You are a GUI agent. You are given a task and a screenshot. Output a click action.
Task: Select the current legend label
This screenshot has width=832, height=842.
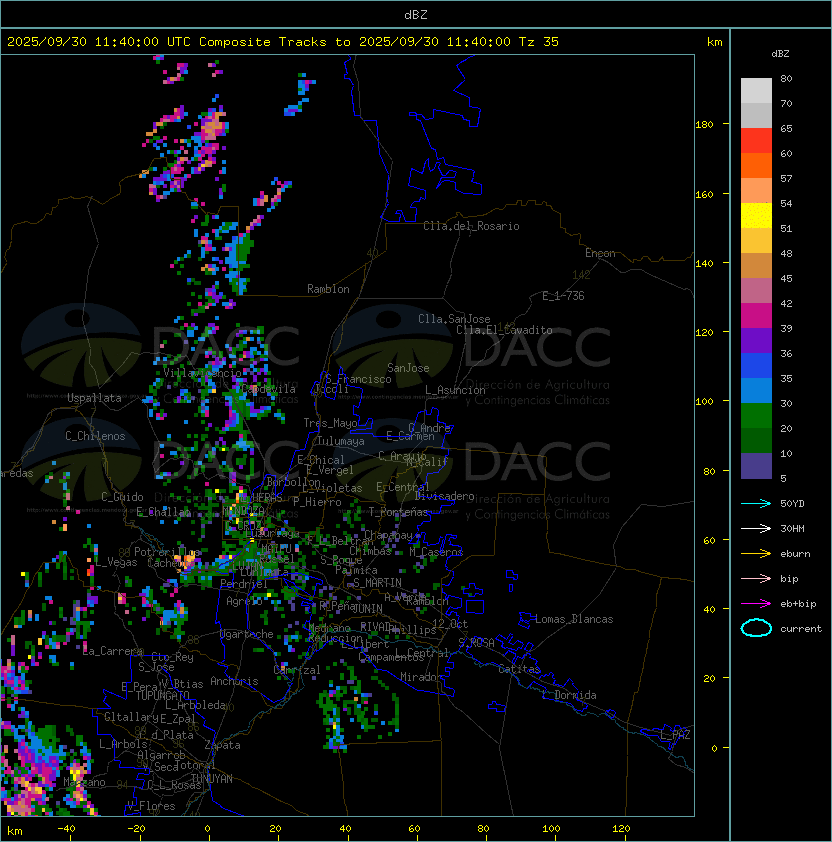point(801,629)
